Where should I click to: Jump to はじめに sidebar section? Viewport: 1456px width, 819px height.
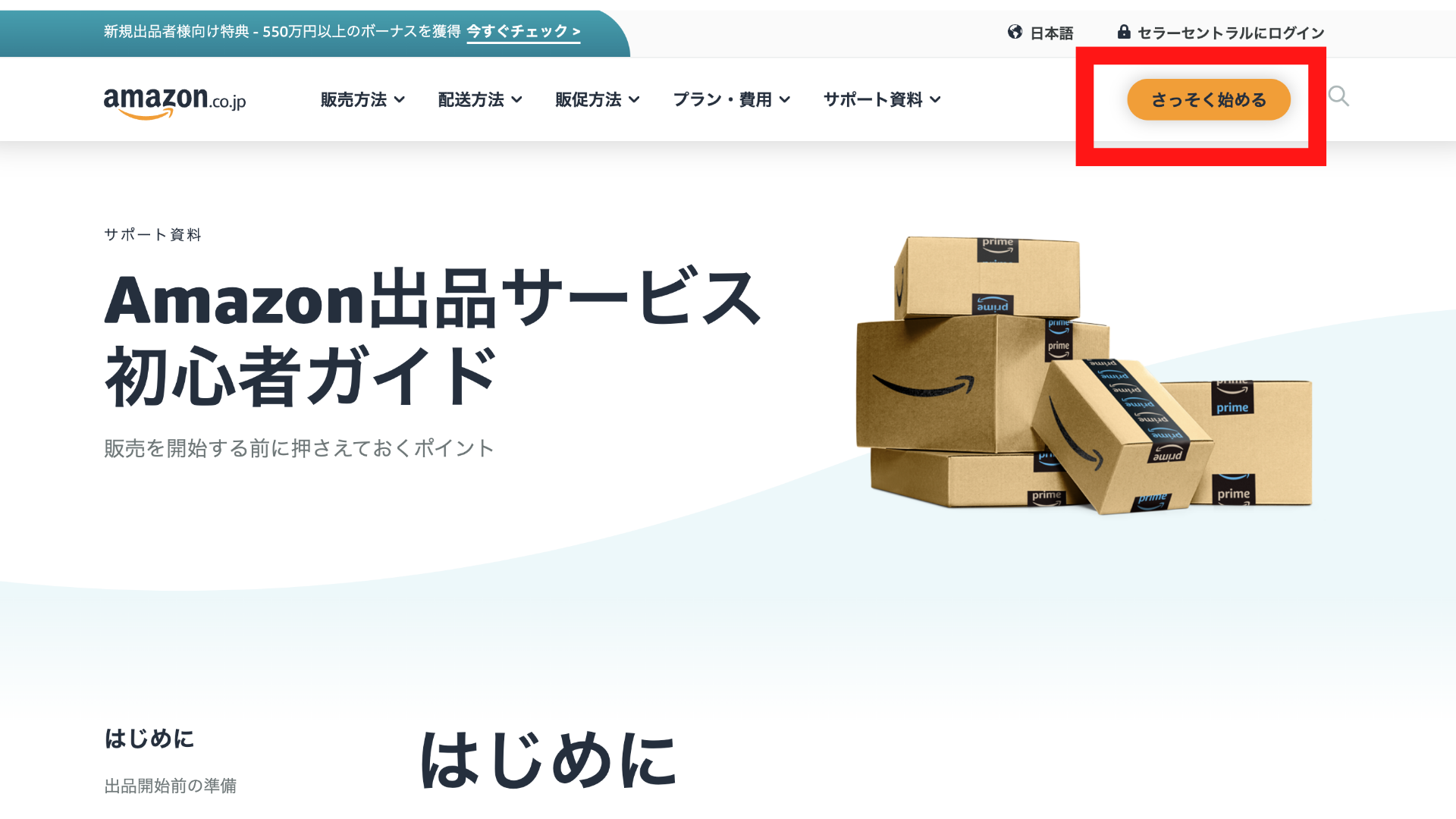[149, 739]
